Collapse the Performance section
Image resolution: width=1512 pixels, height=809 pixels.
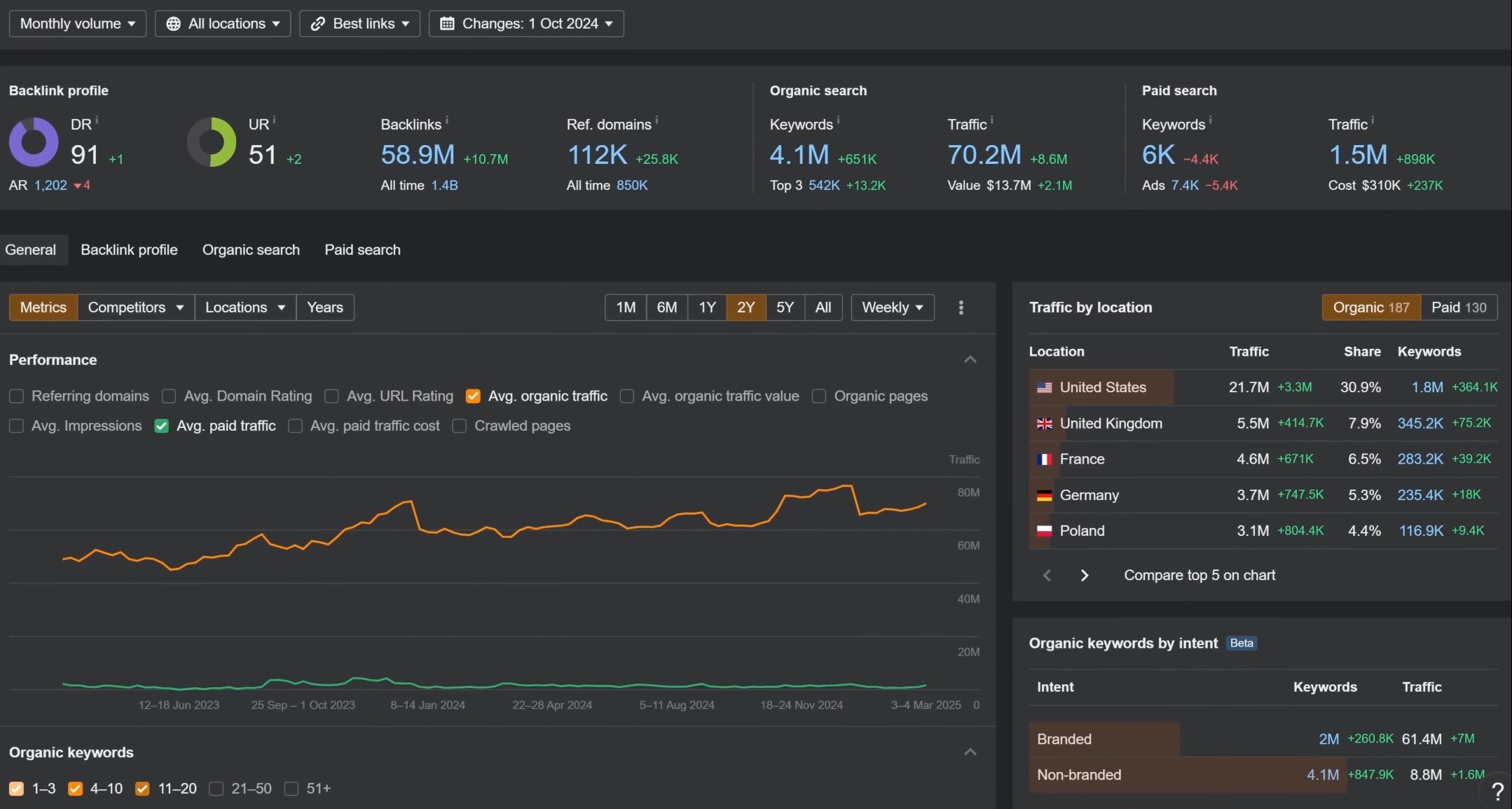[970, 359]
